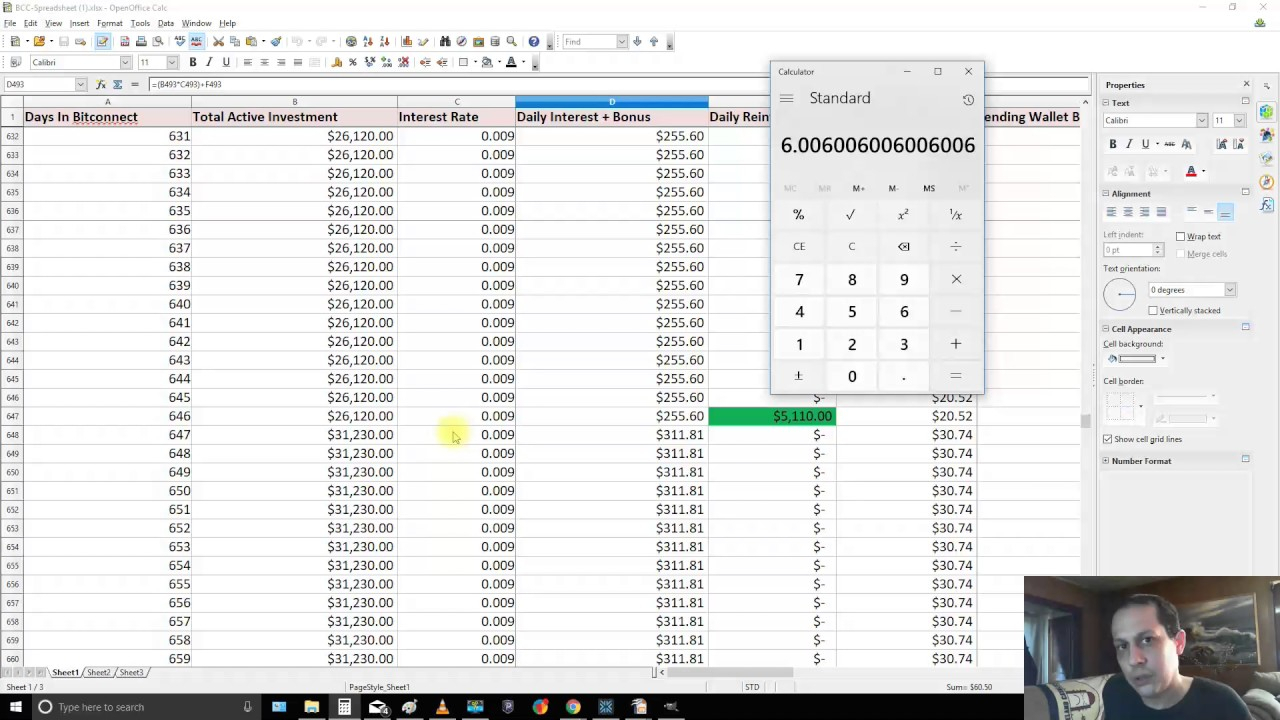Click the Insert Chart toolbar icon
1280x720 pixels.
pyautogui.click(x=407, y=42)
